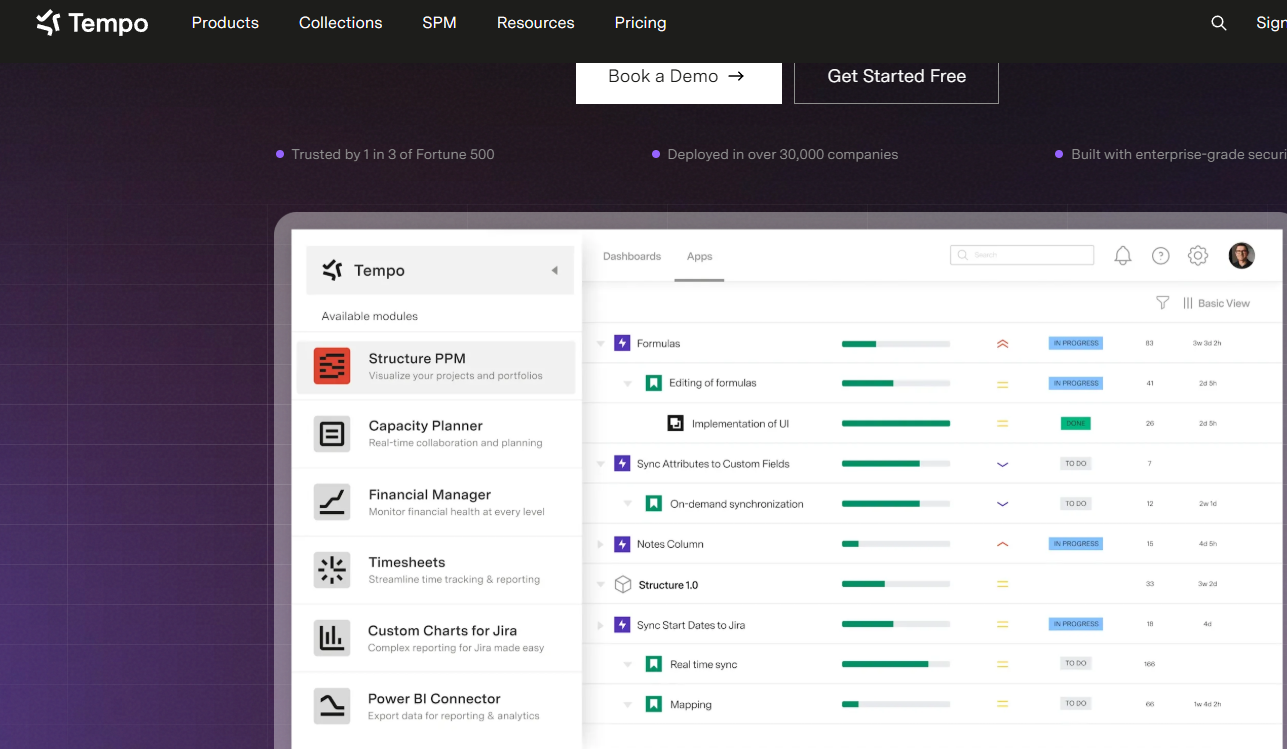
Task: Switch to the Dashboards tab
Action: pos(632,256)
